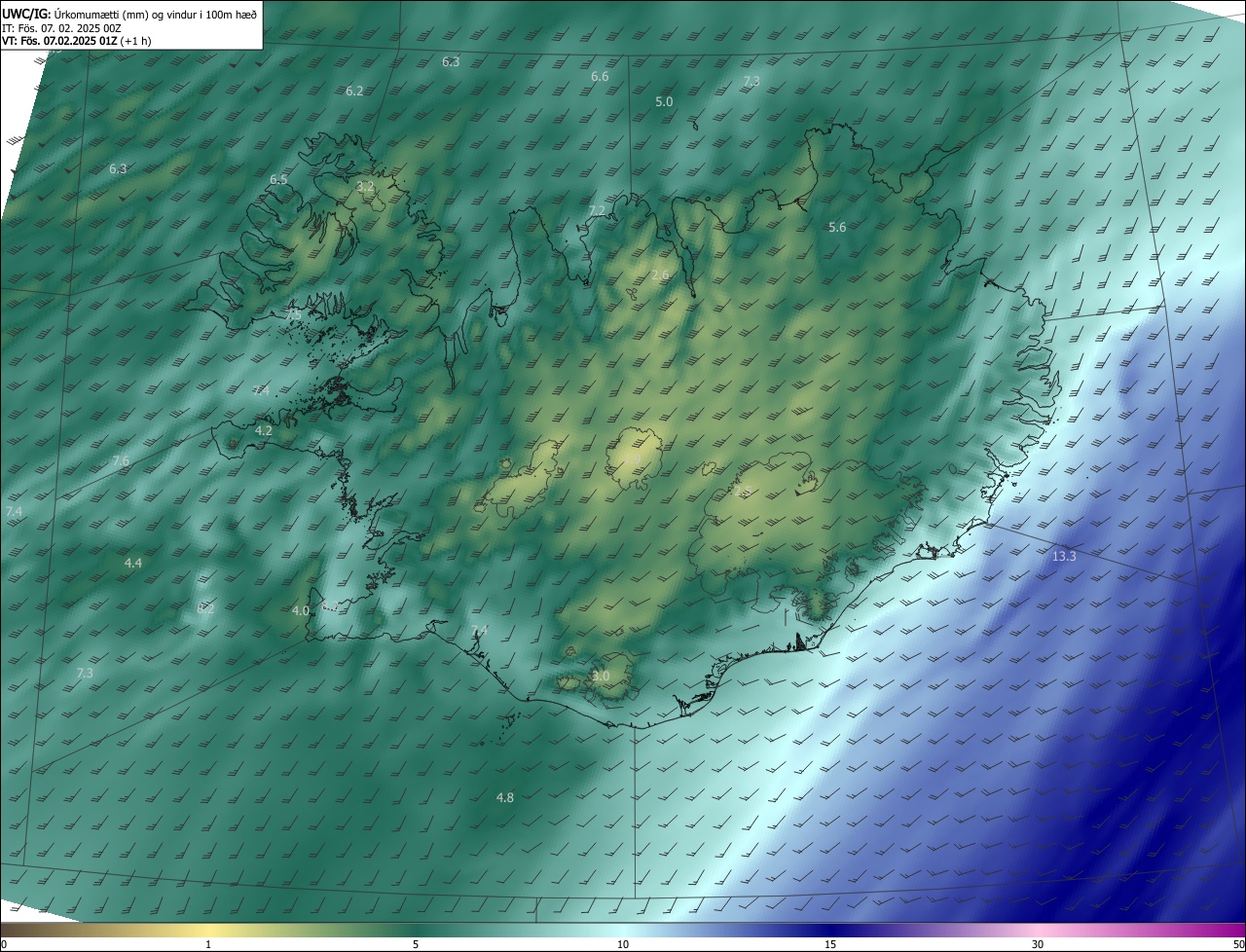Select the "IT: Fös. 07. 02. 2025 00Z" line

coord(61,27)
